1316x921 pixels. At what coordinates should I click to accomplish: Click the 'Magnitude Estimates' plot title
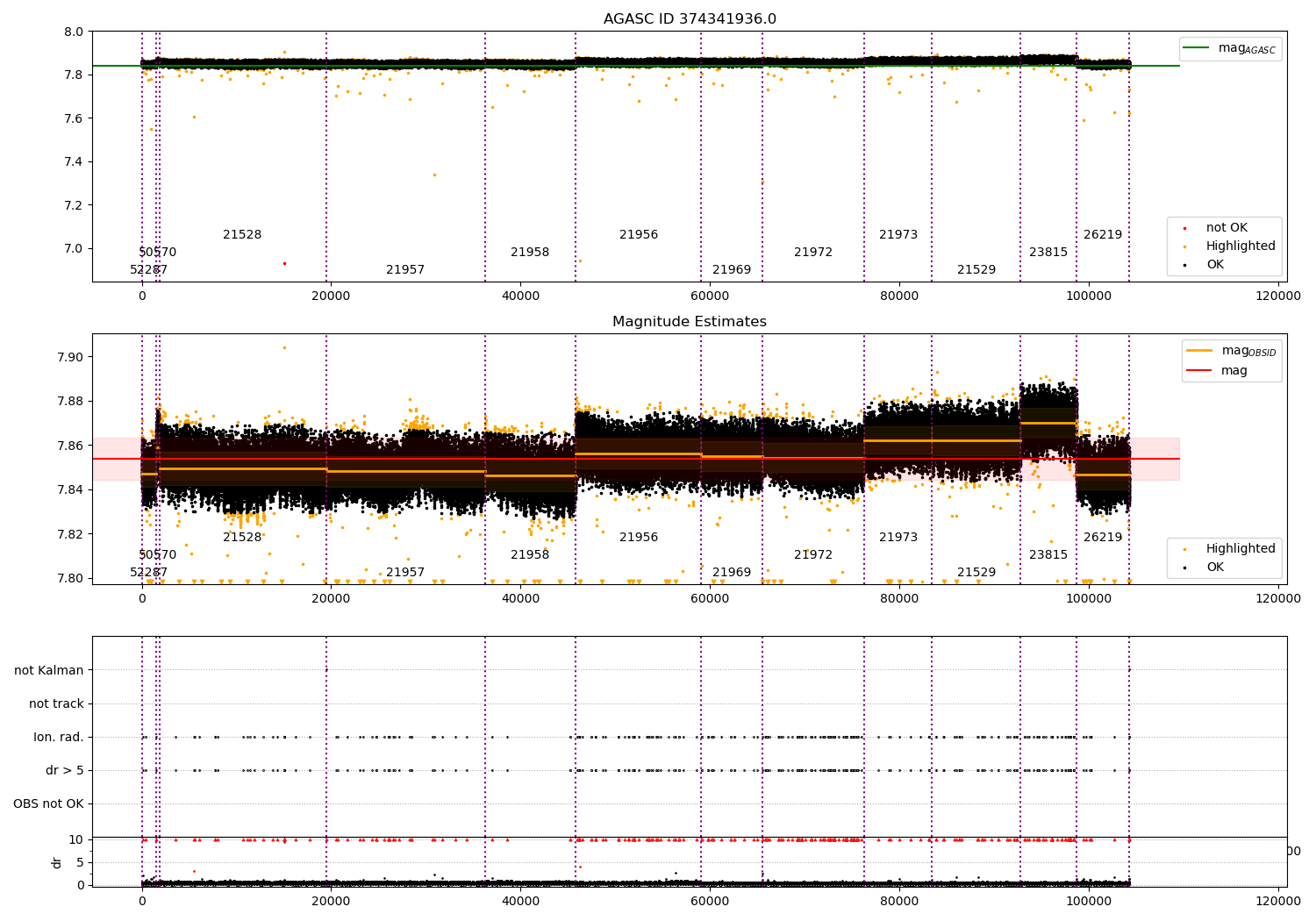[690, 322]
